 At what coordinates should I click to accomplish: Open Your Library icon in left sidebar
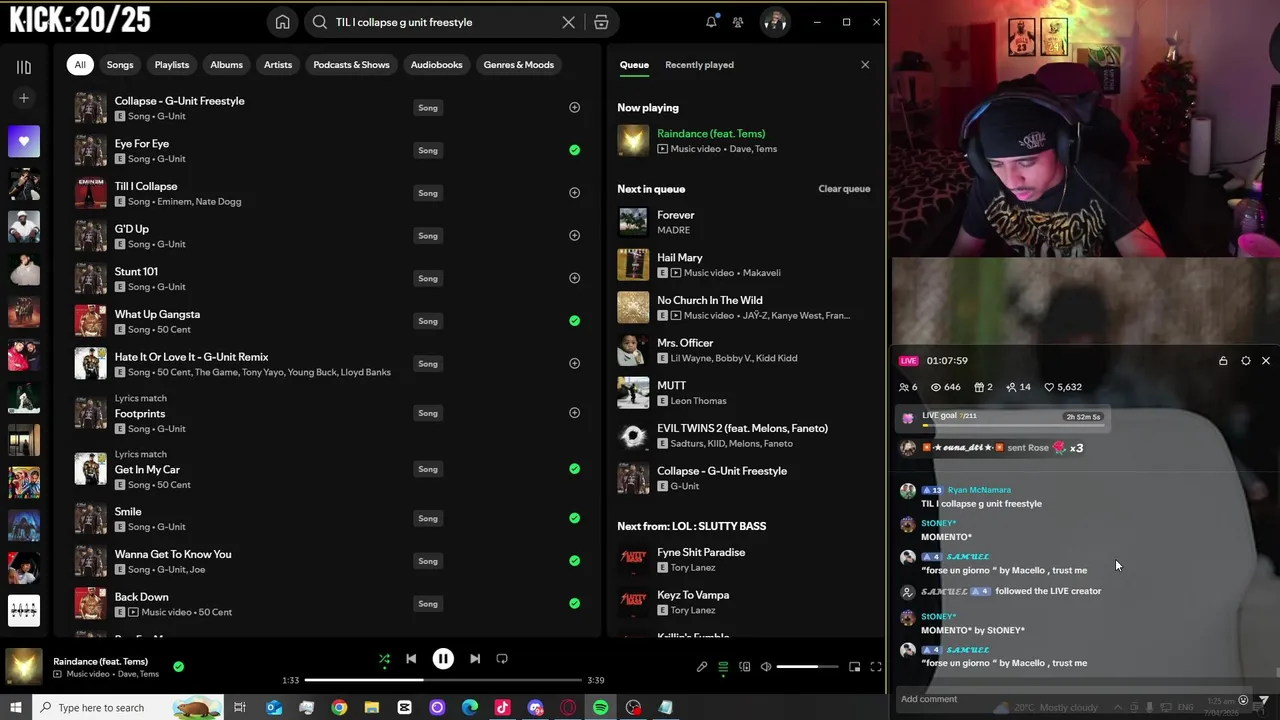pos(24,67)
